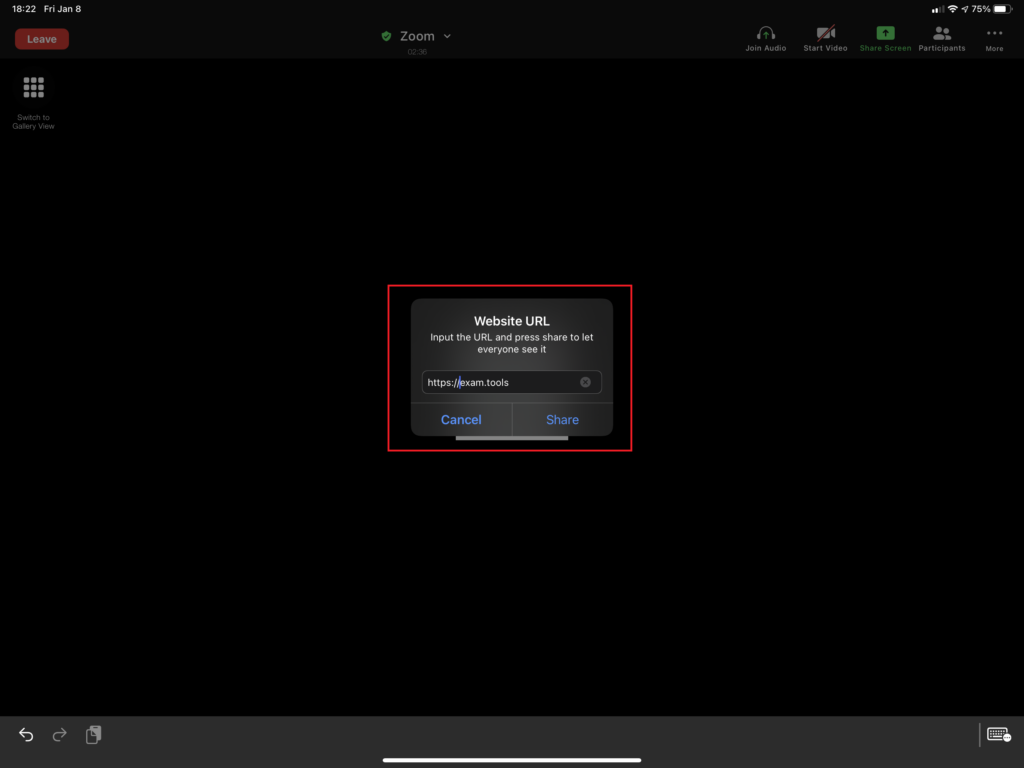Image resolution: width=1024 pixels, height=768 pixels.
Task: Tap the battery indicator in status bar
Action: click(x=1002, y=9)
